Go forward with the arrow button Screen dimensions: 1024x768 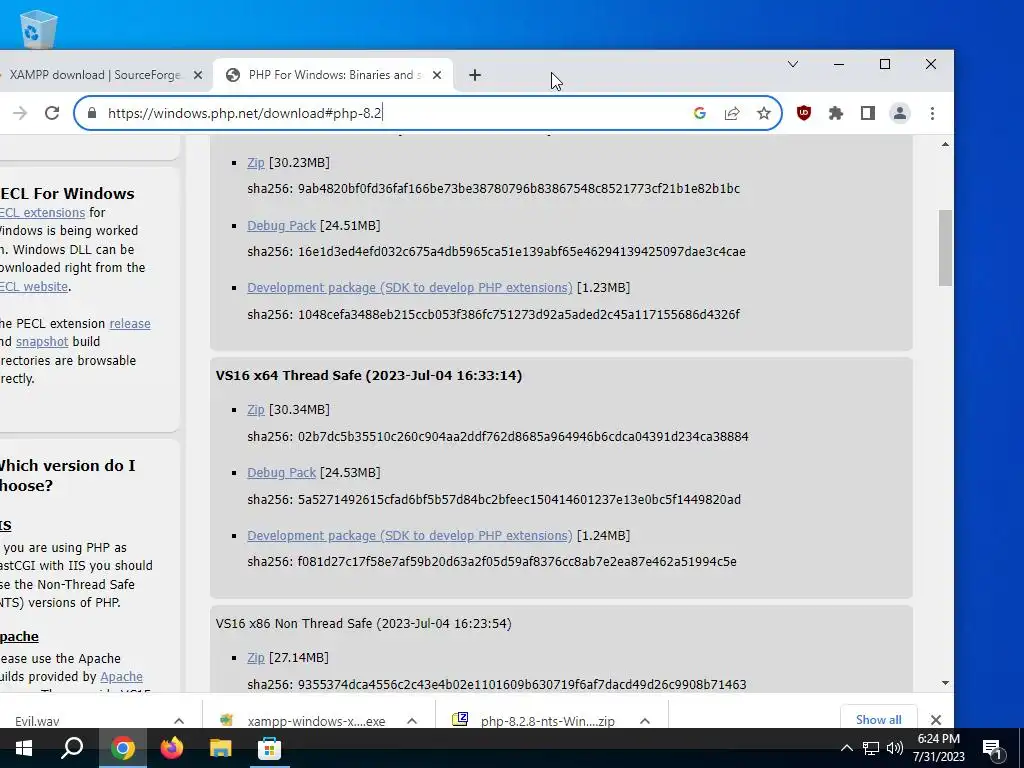coord(20,113)
